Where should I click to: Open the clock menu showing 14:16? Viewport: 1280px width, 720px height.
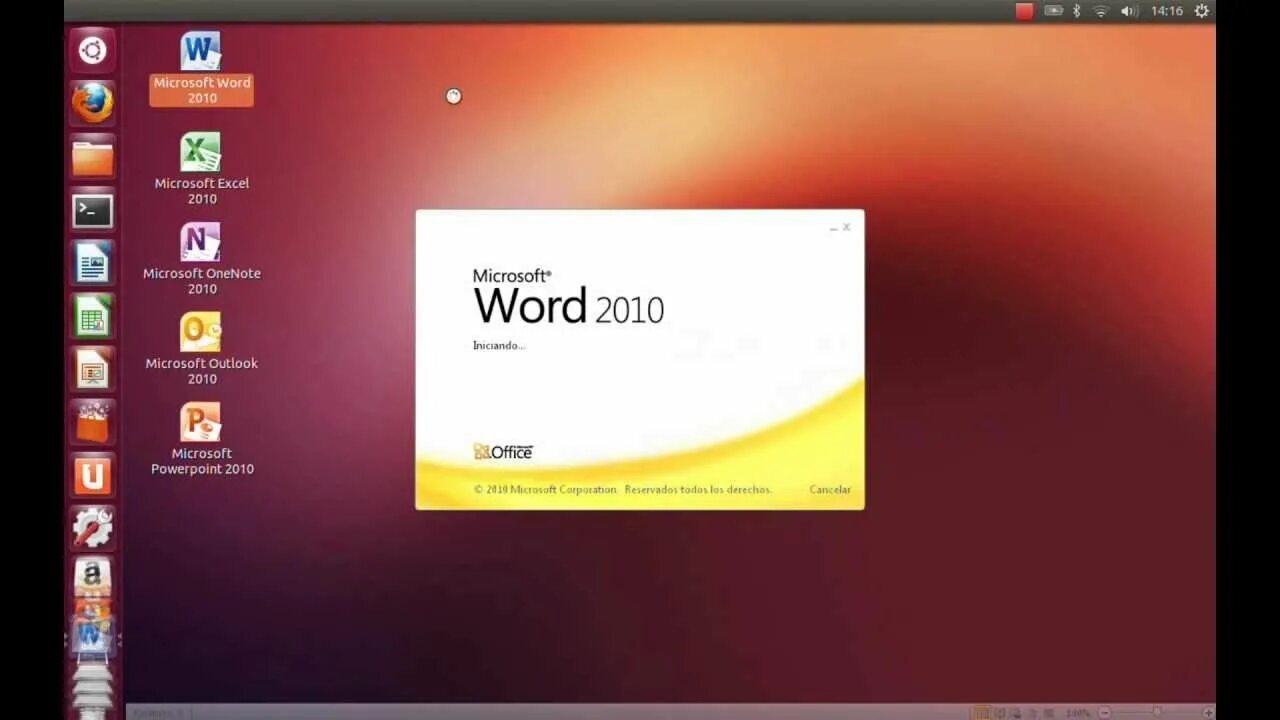[1166, 11]
